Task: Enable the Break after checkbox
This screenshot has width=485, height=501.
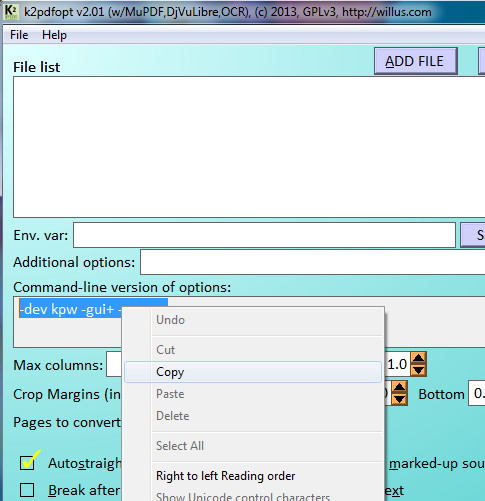Action: tap(27, 490)
